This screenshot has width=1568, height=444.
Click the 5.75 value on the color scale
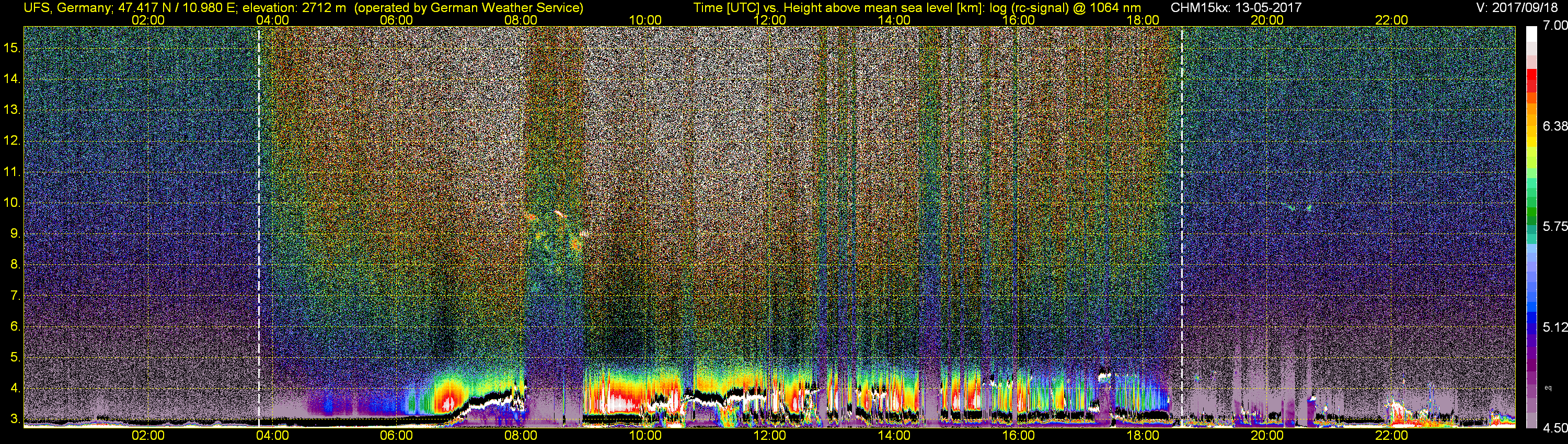(x=1554, y=226)
